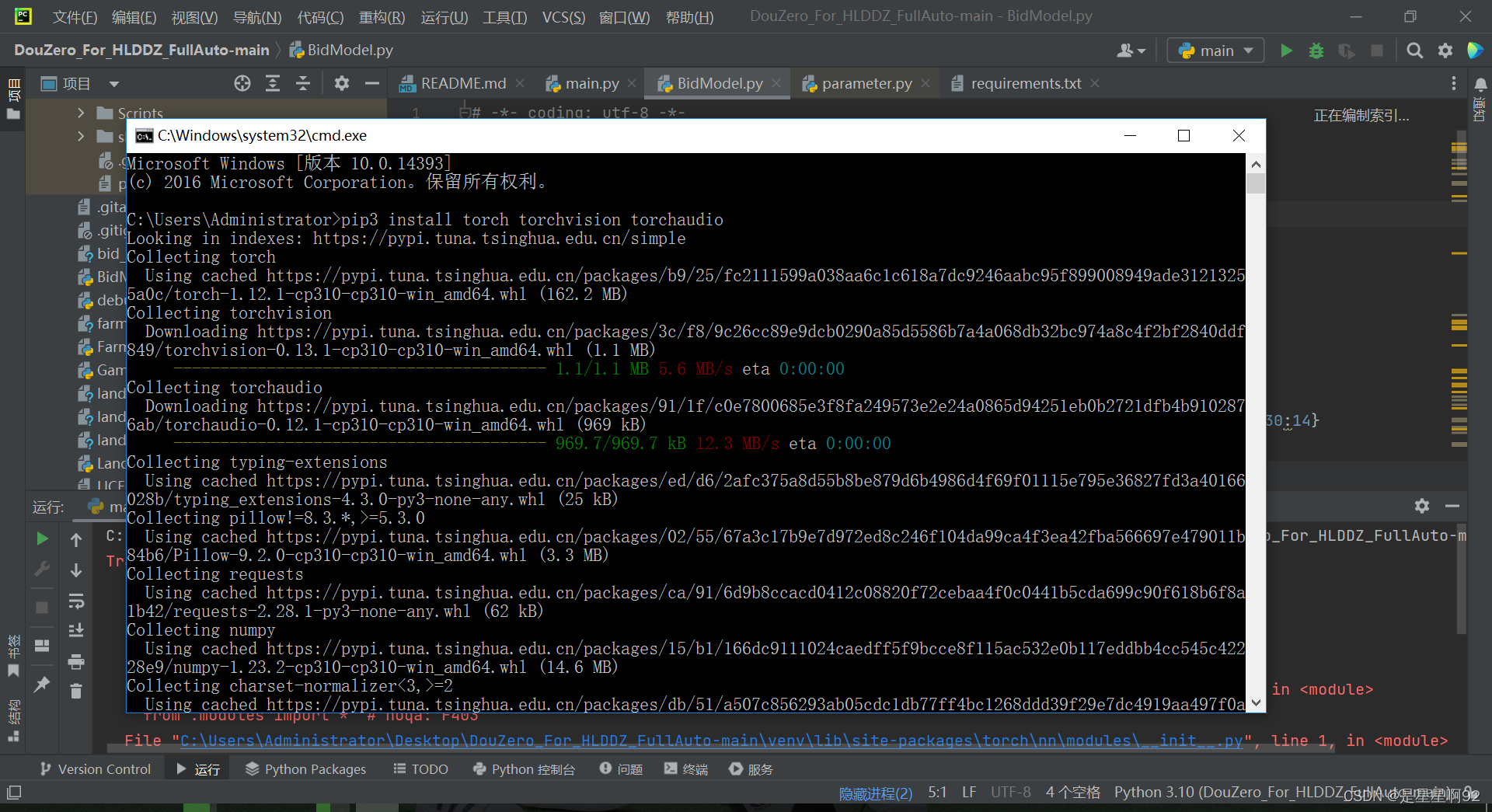Clear the Run console with trash icon
Viewport: 1492px width, 812px height.
(76, 691)
